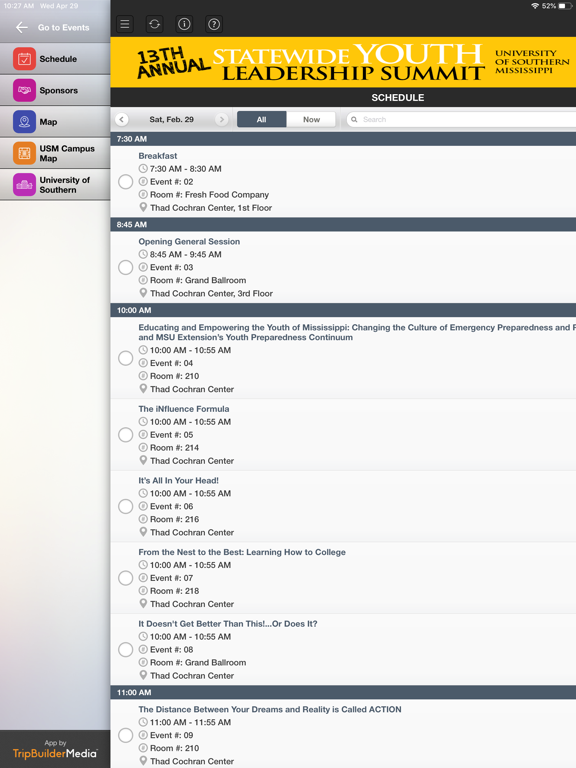This screenshot has height=768, width=576.
Task: Tap the clock icon for 8:45 AM - 9:45 AM
Action: tap(143, 254)
